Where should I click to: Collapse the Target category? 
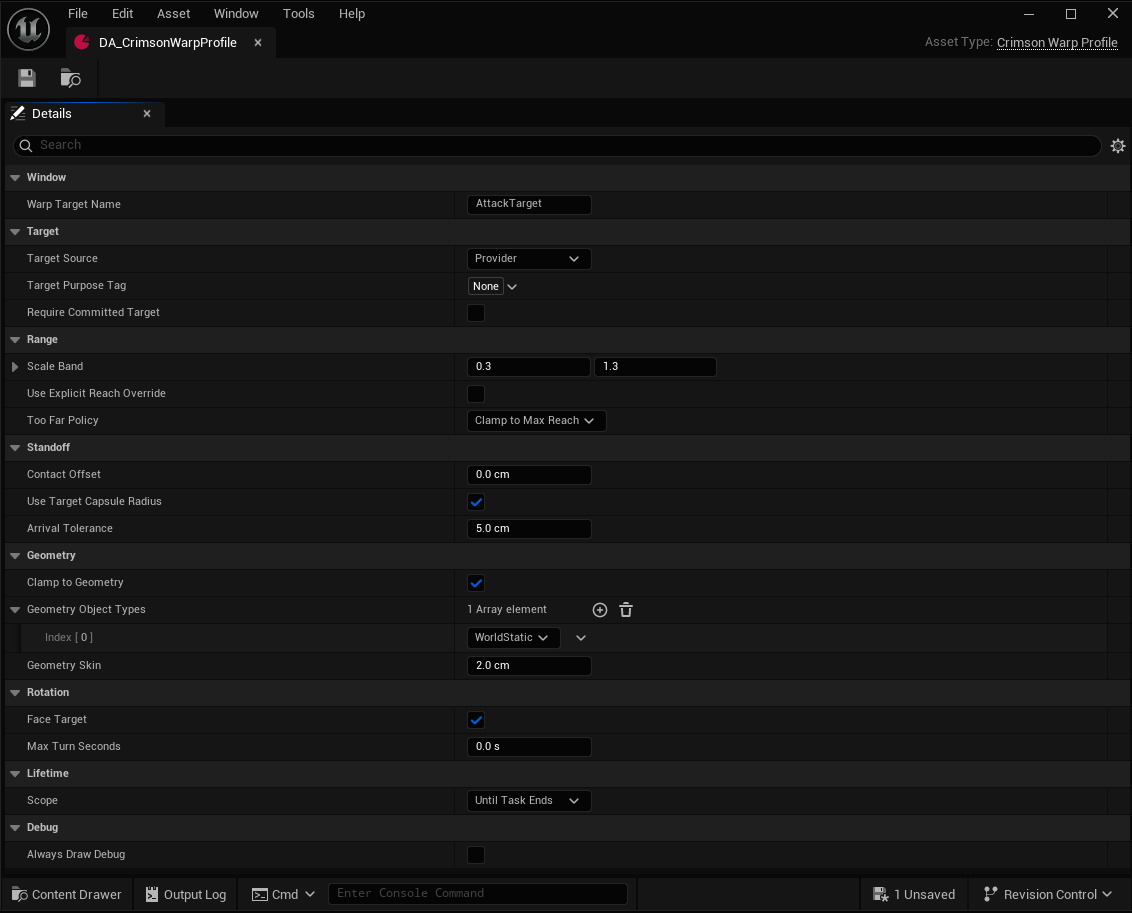[14, 232]
